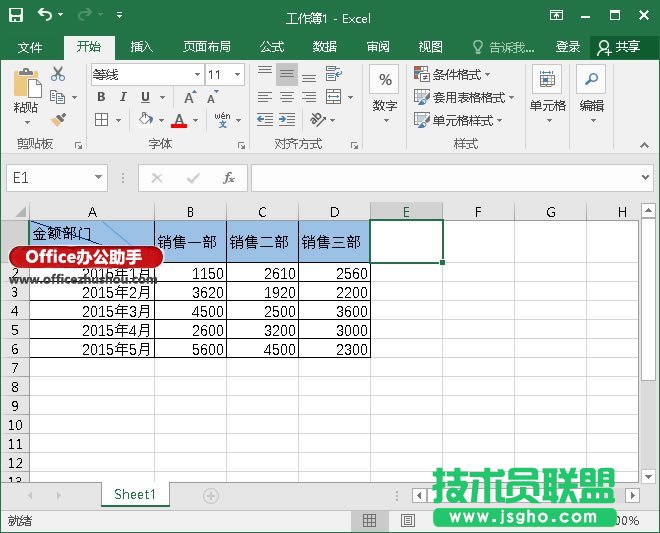Open the 字体 dialog launcher
Viewport: 660px width, 533px height.
pyautogui.click(x=241, y=146)
